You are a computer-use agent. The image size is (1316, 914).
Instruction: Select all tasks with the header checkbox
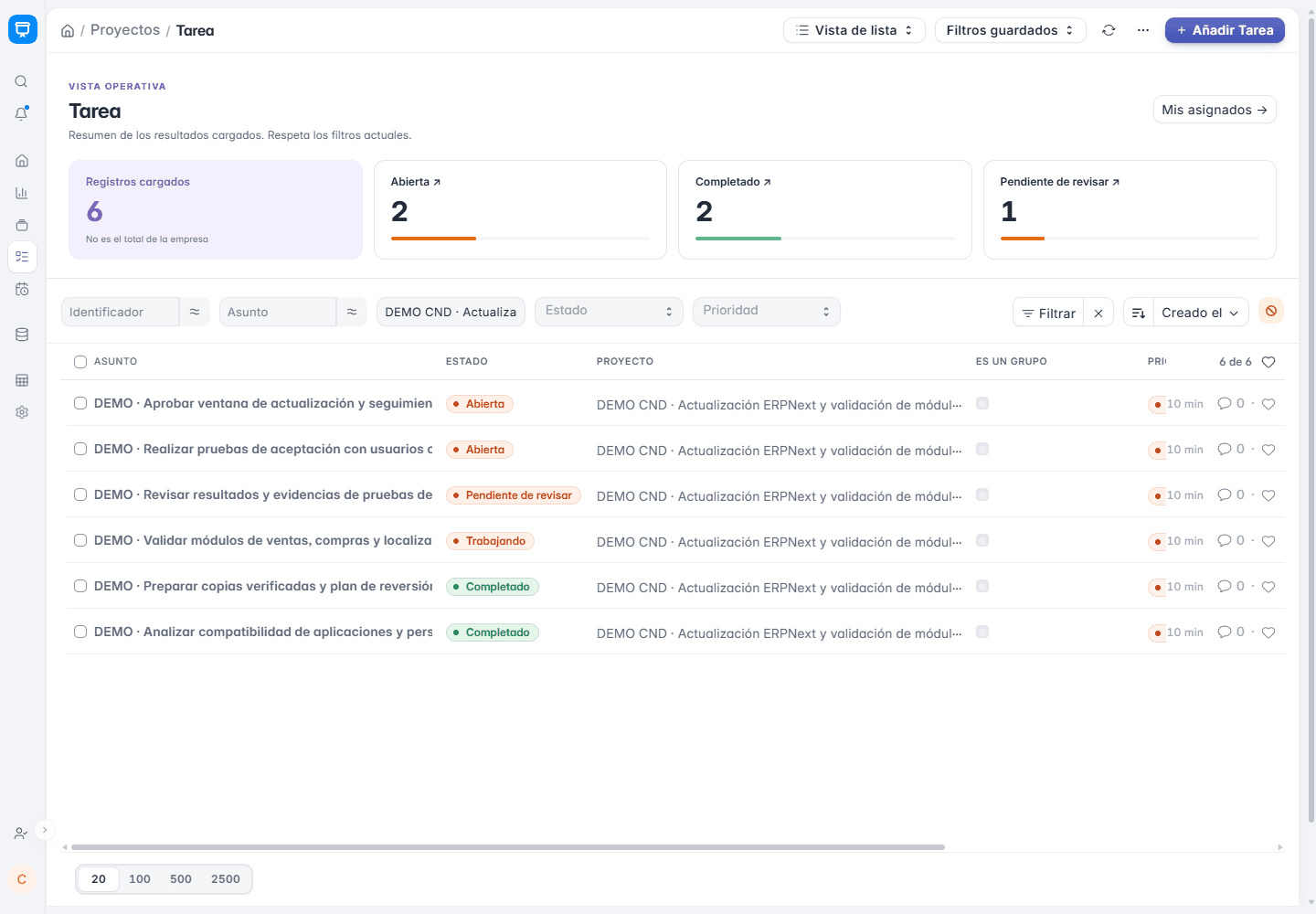click(80, 362)
